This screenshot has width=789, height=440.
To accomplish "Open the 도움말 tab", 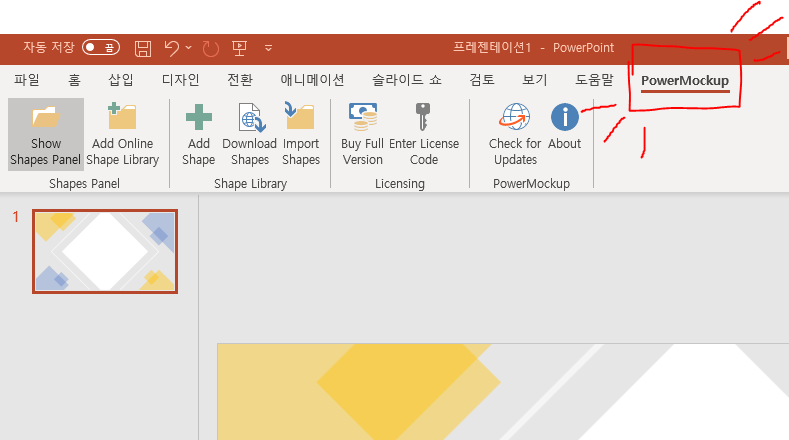I will [594, 80].
